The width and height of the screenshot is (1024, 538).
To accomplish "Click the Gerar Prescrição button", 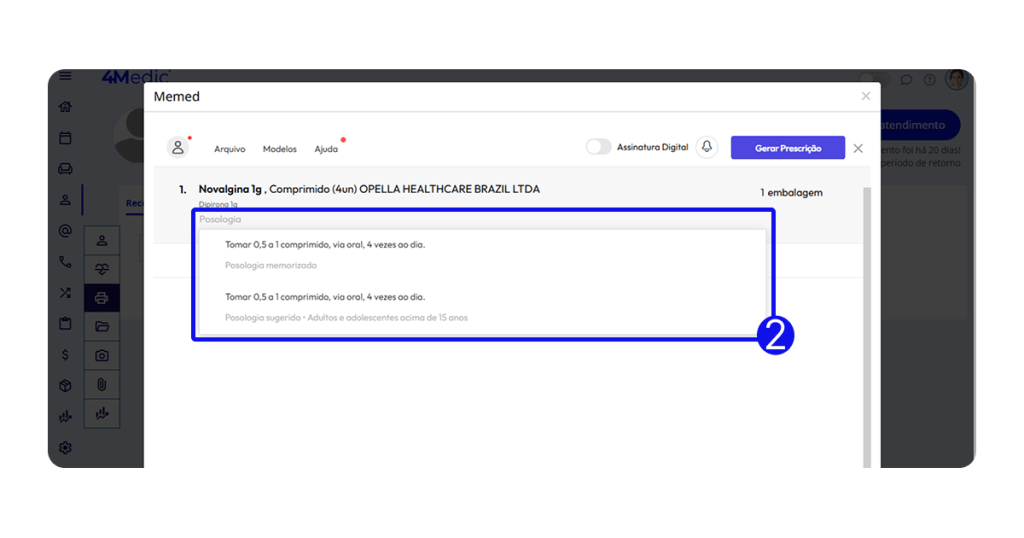I will point(787,148).
